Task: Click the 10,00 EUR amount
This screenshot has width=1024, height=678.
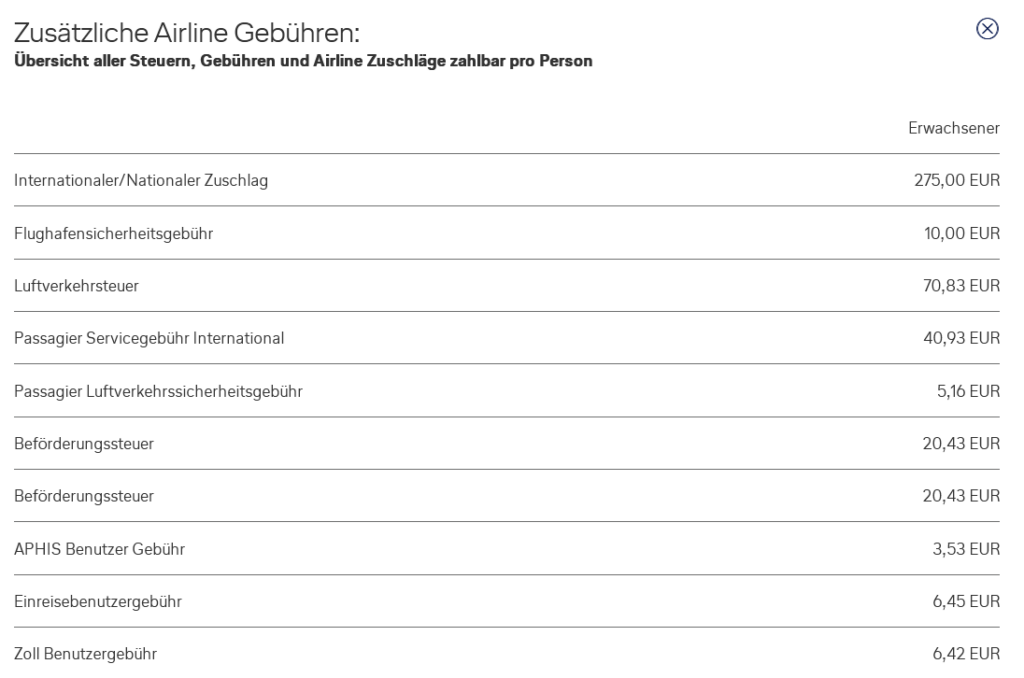Action: 961,233
